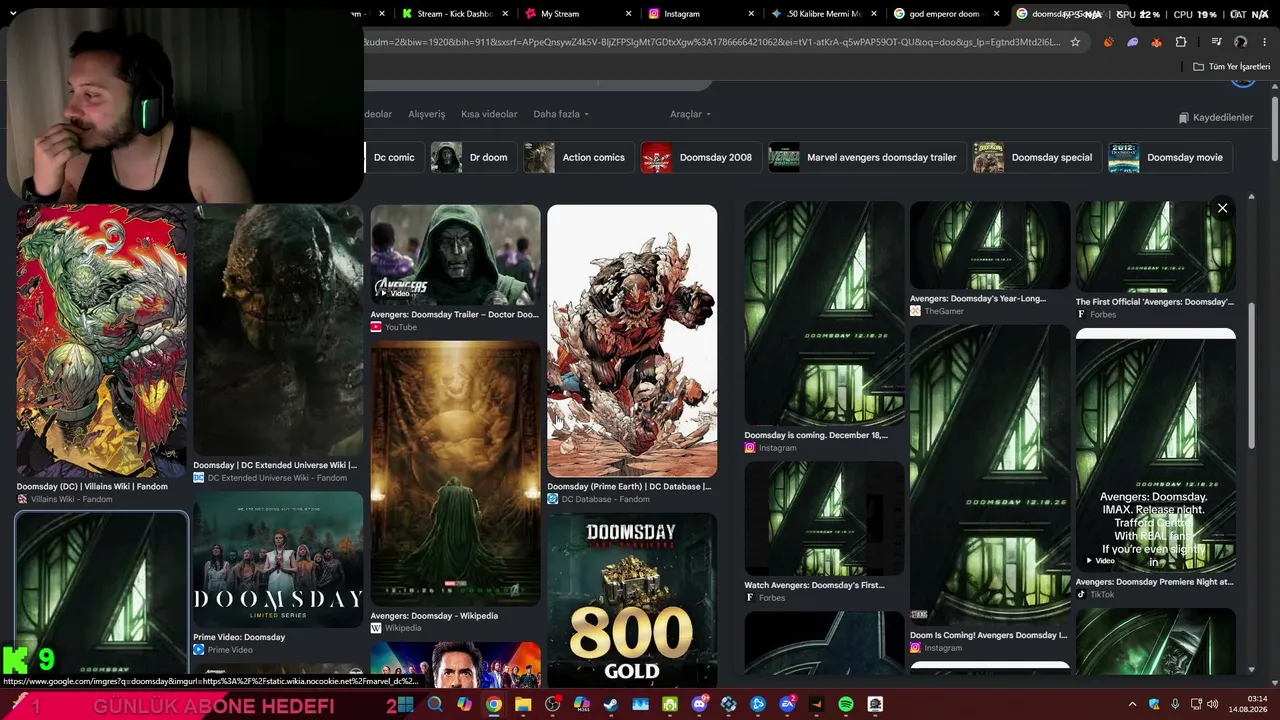Viewport: 1280px width, 720px height.
Task: Bookmark this page with the star icon
Action: (1075, 42)
